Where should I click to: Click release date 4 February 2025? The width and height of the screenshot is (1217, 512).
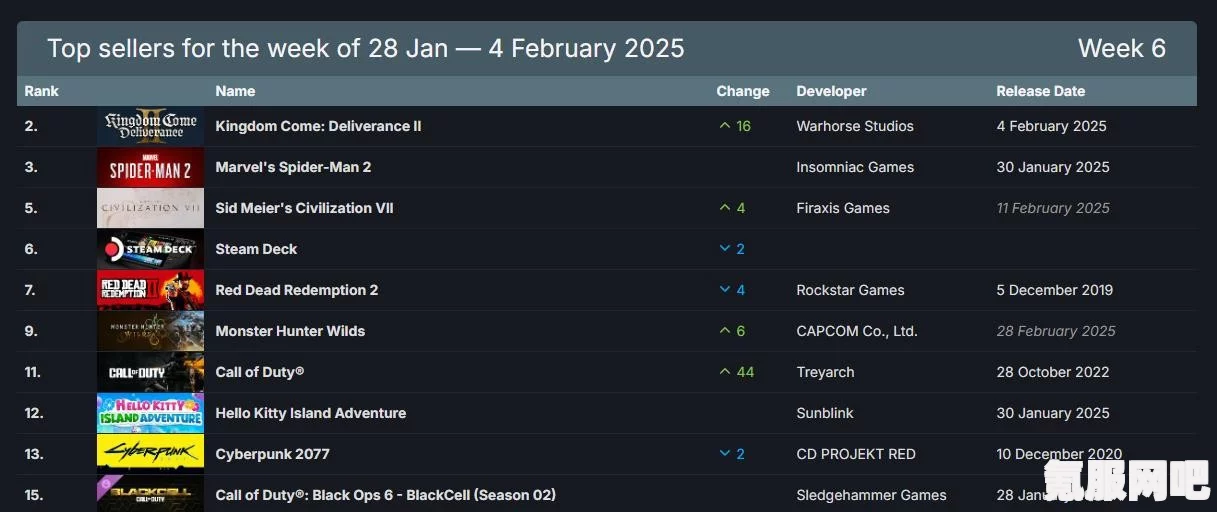(x=1051, y=126)
